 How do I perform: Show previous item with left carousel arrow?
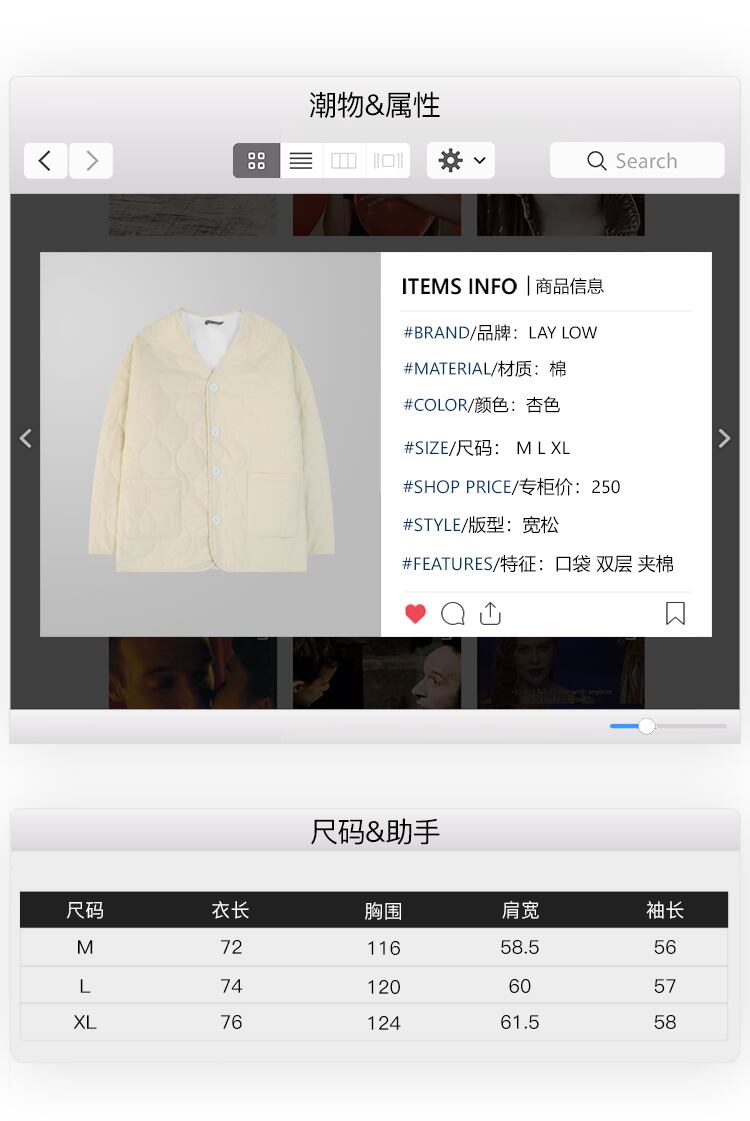(x=26, y=438)
